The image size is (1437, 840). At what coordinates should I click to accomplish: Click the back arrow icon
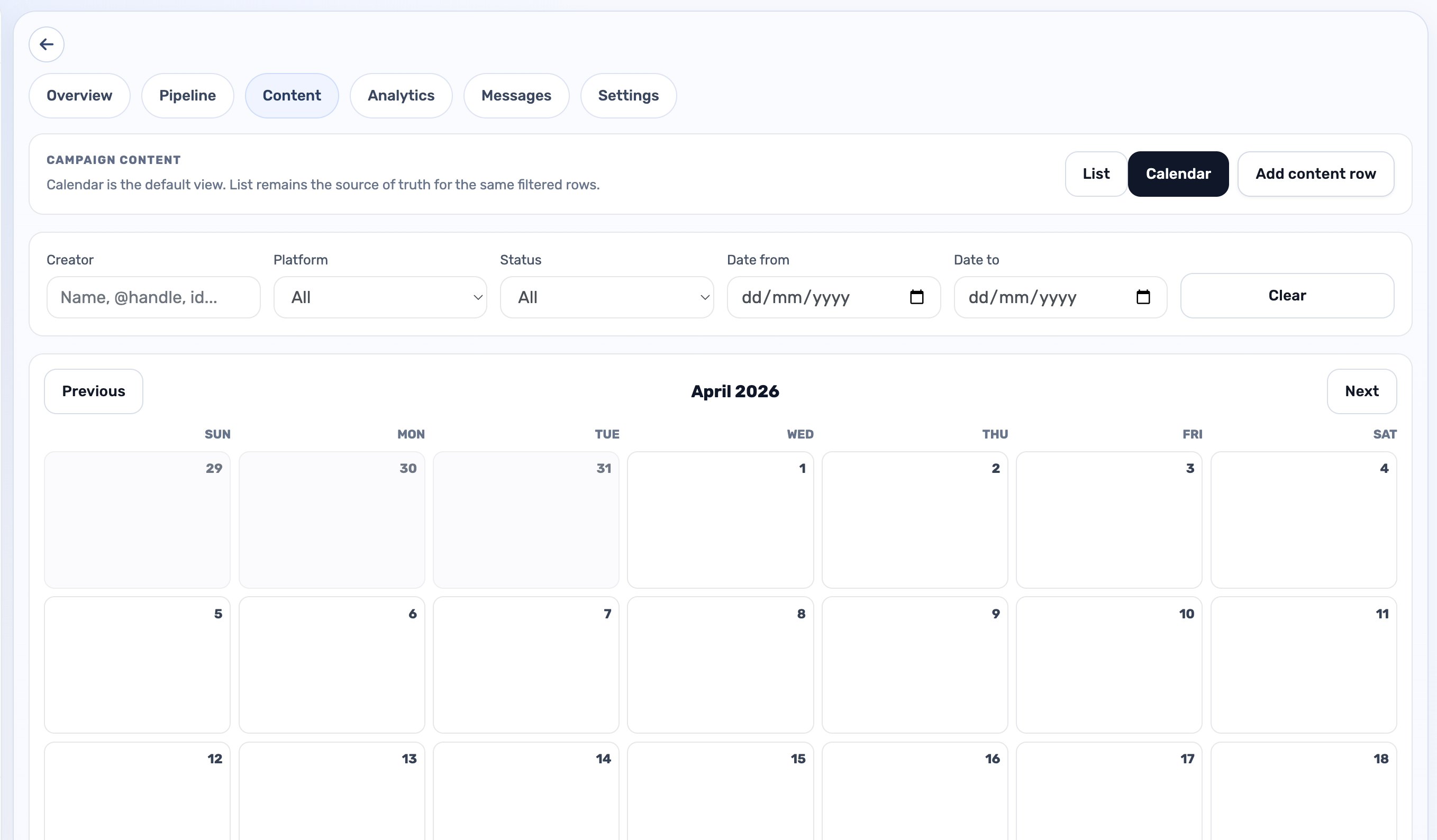(46, 44)
